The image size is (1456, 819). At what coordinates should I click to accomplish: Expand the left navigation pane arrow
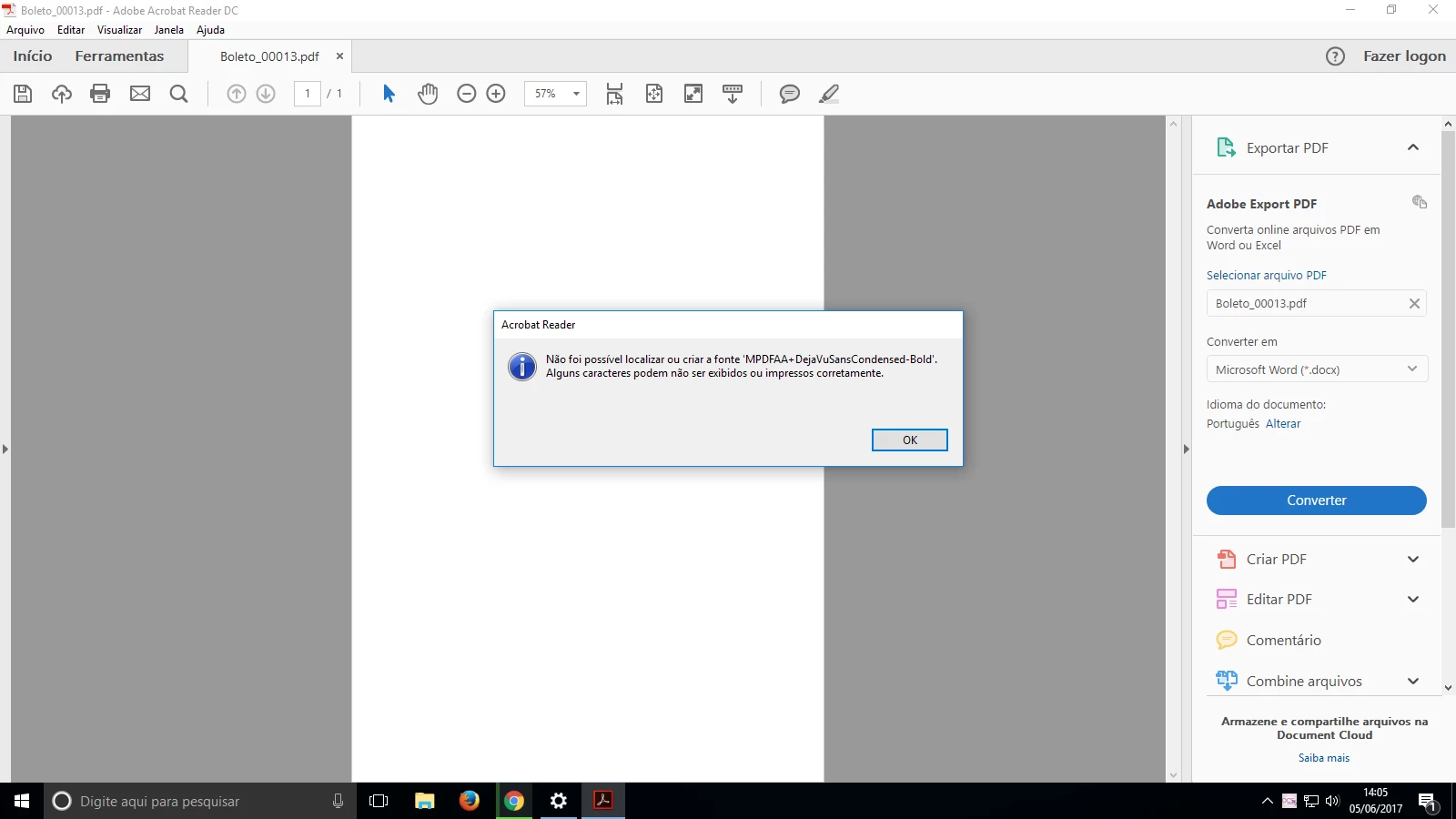click(5, 450)
